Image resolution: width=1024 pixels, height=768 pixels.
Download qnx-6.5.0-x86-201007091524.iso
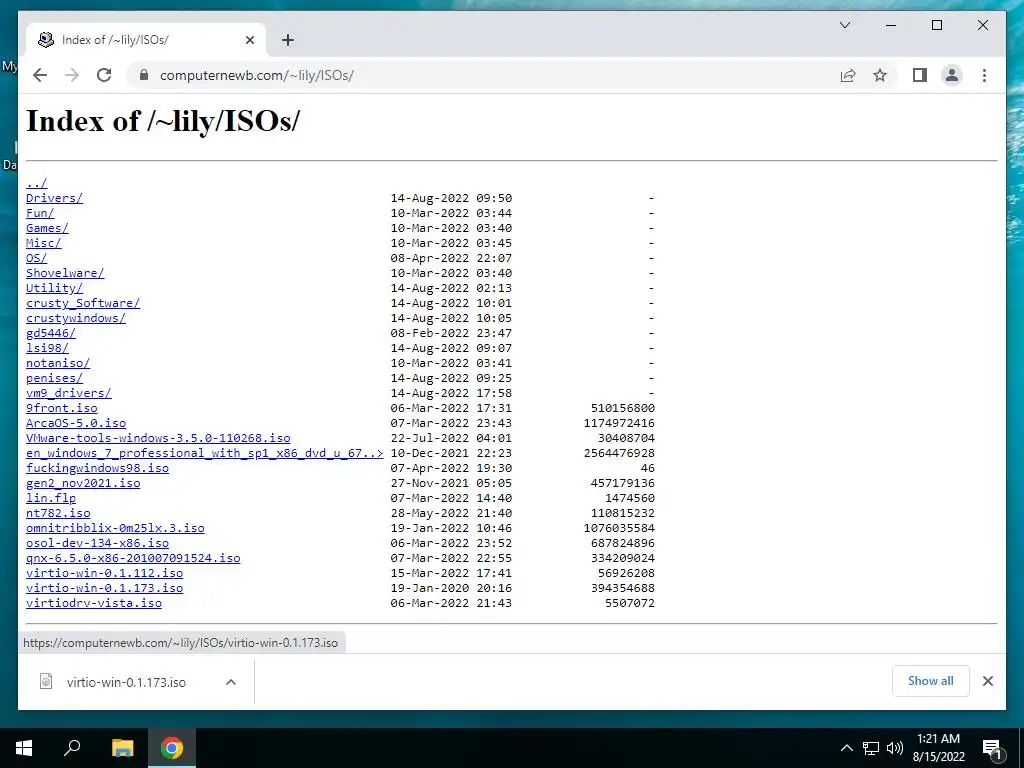(x=133, y=558)
